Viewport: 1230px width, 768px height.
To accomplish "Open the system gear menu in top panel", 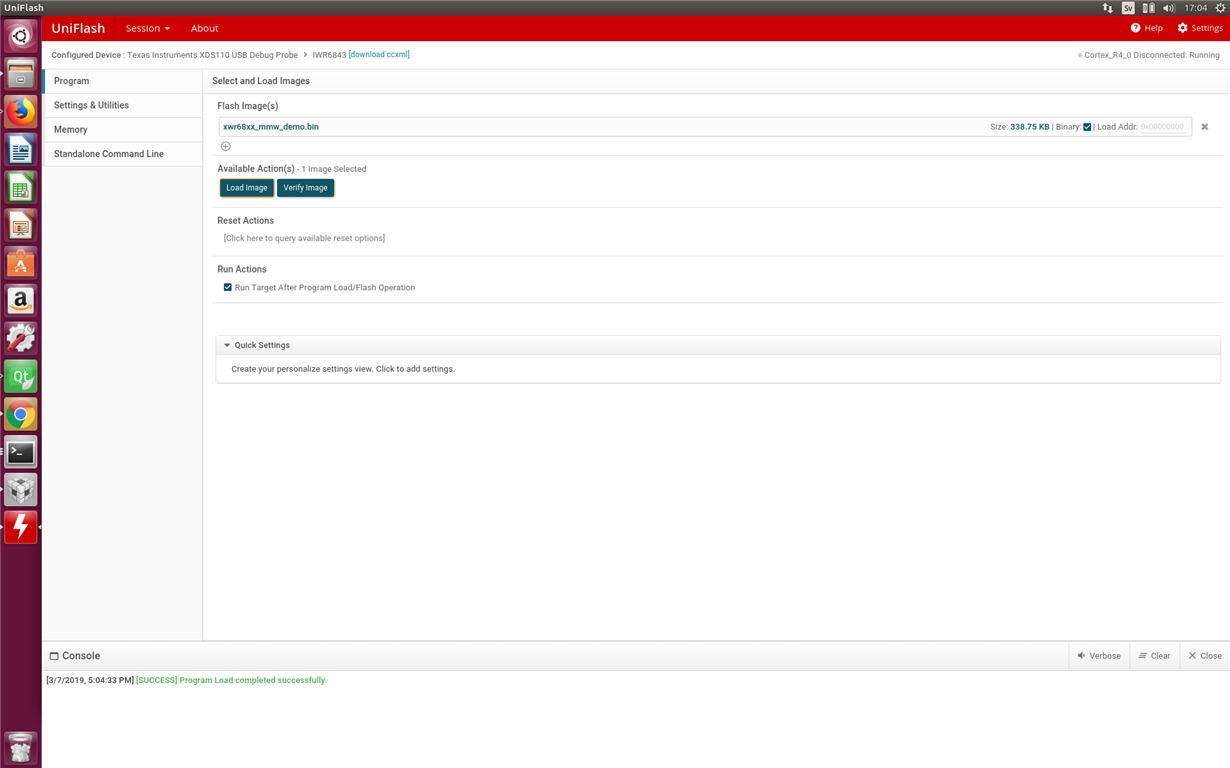I will tap(1220, 8).
